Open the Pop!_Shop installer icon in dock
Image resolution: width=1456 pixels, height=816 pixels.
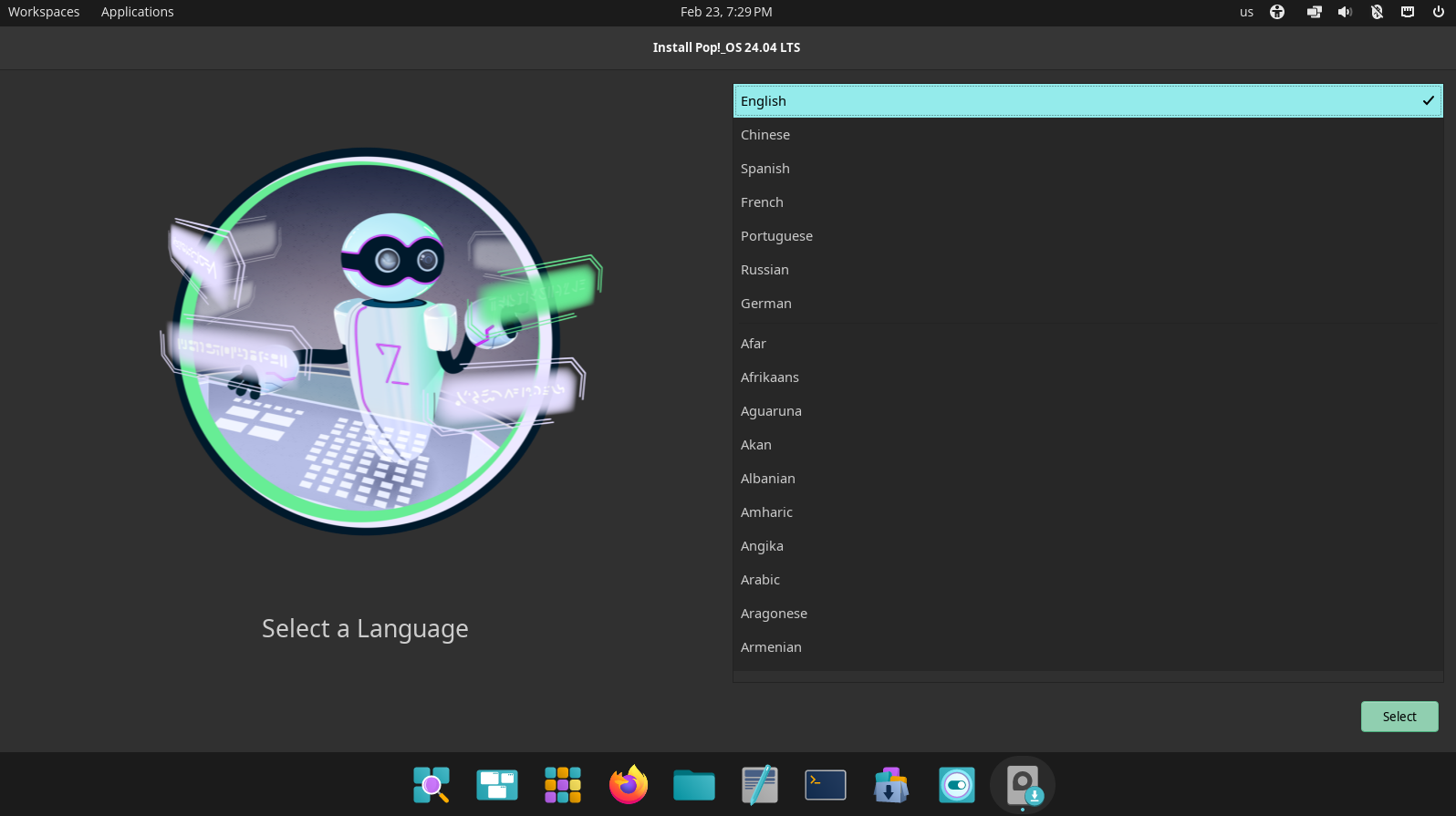tap(891, 785)
